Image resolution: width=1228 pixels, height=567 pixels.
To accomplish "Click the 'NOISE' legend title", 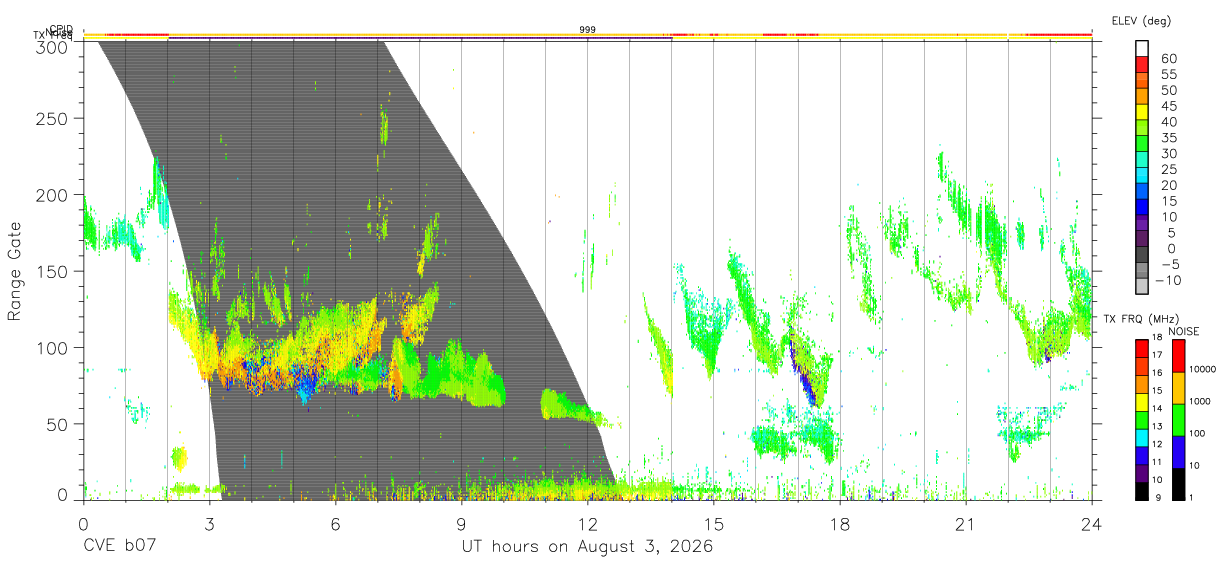I will click(1183, 331).
